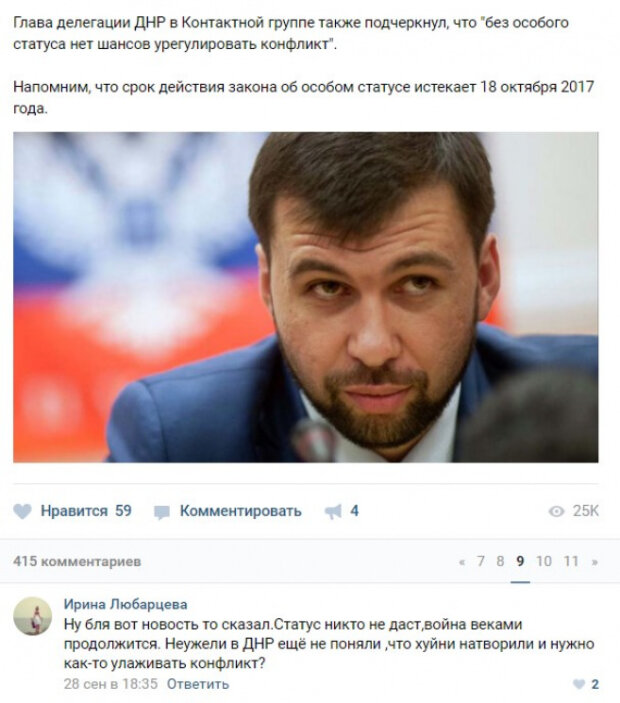Go to next comment pages arrow
The image size is (620, 703).
(x=594, y=562)
